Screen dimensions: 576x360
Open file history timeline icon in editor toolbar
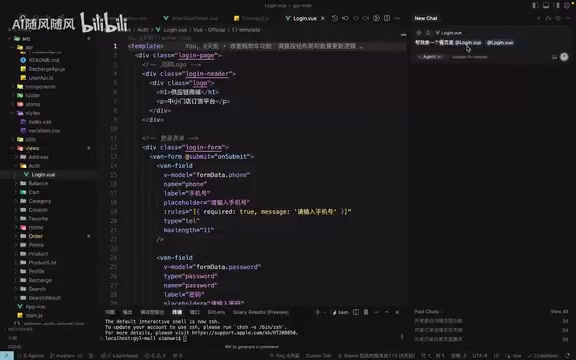(x=335, y=18)
